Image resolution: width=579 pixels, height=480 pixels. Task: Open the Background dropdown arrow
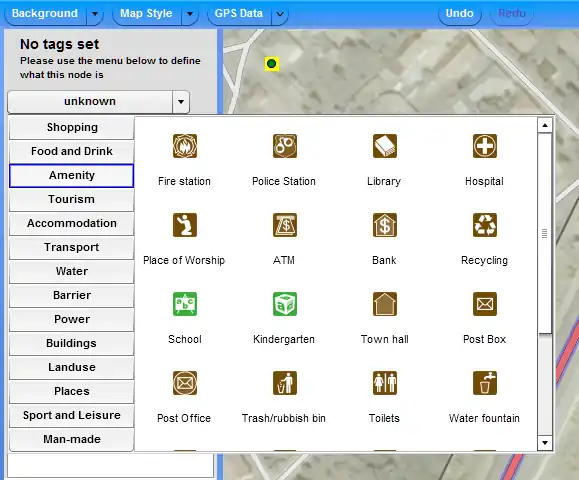pyautogui.click(x=95, y=14)
